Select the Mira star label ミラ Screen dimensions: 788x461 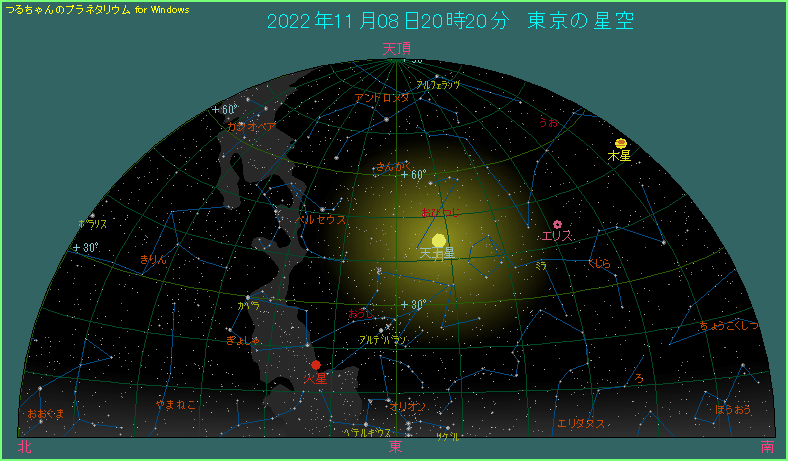click(540, 266)
